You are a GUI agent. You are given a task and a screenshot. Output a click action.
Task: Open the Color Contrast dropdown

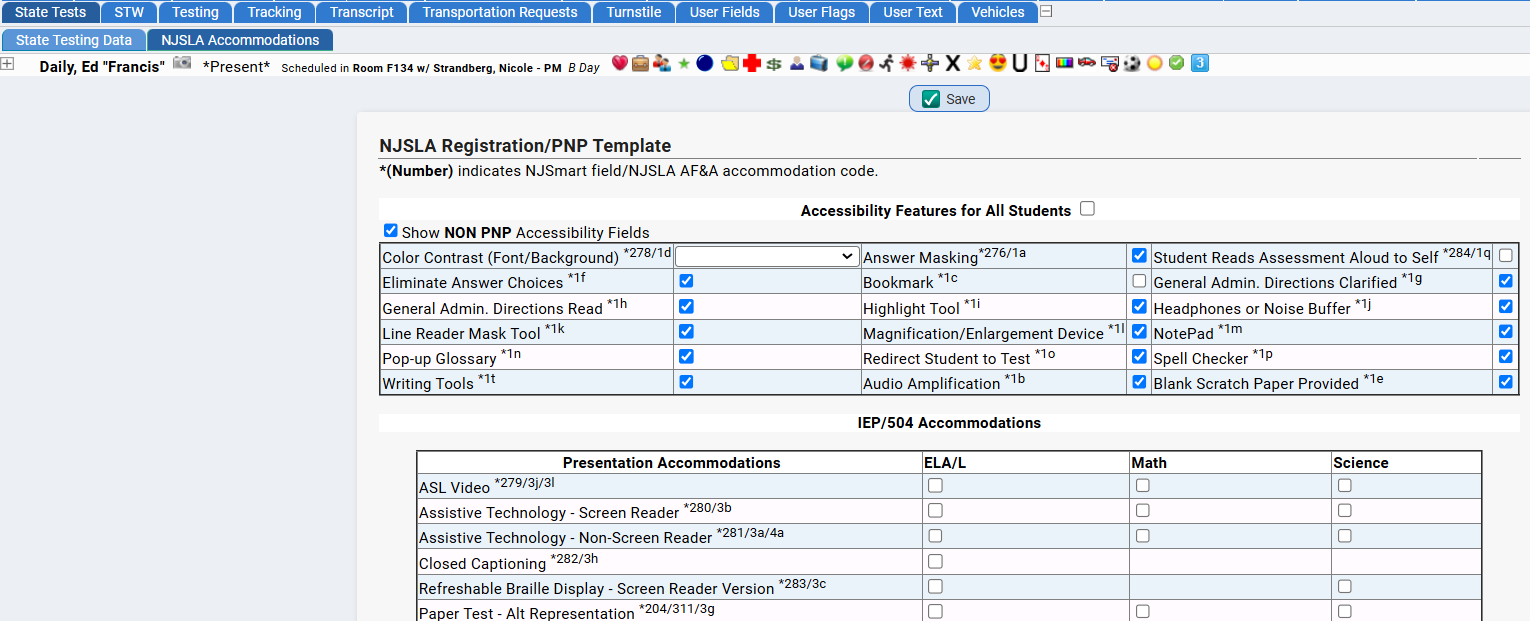click(766, 257)
